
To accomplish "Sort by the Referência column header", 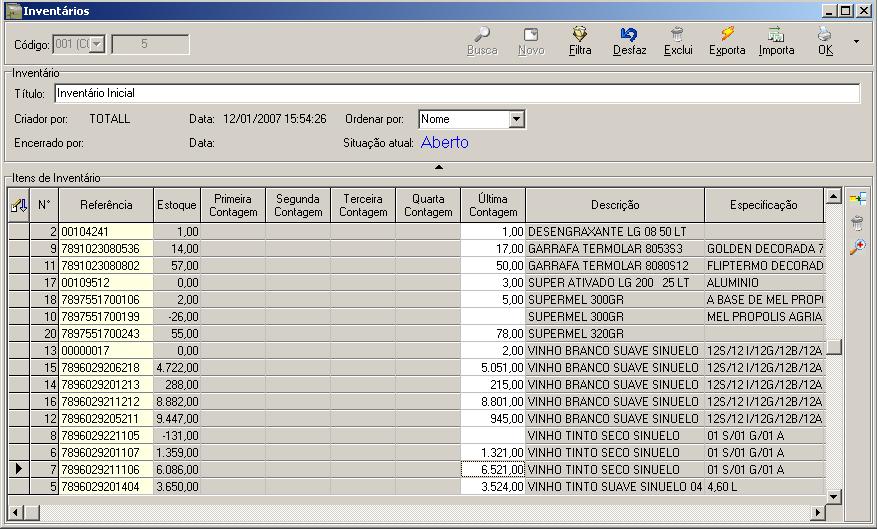I will (106, 205).
